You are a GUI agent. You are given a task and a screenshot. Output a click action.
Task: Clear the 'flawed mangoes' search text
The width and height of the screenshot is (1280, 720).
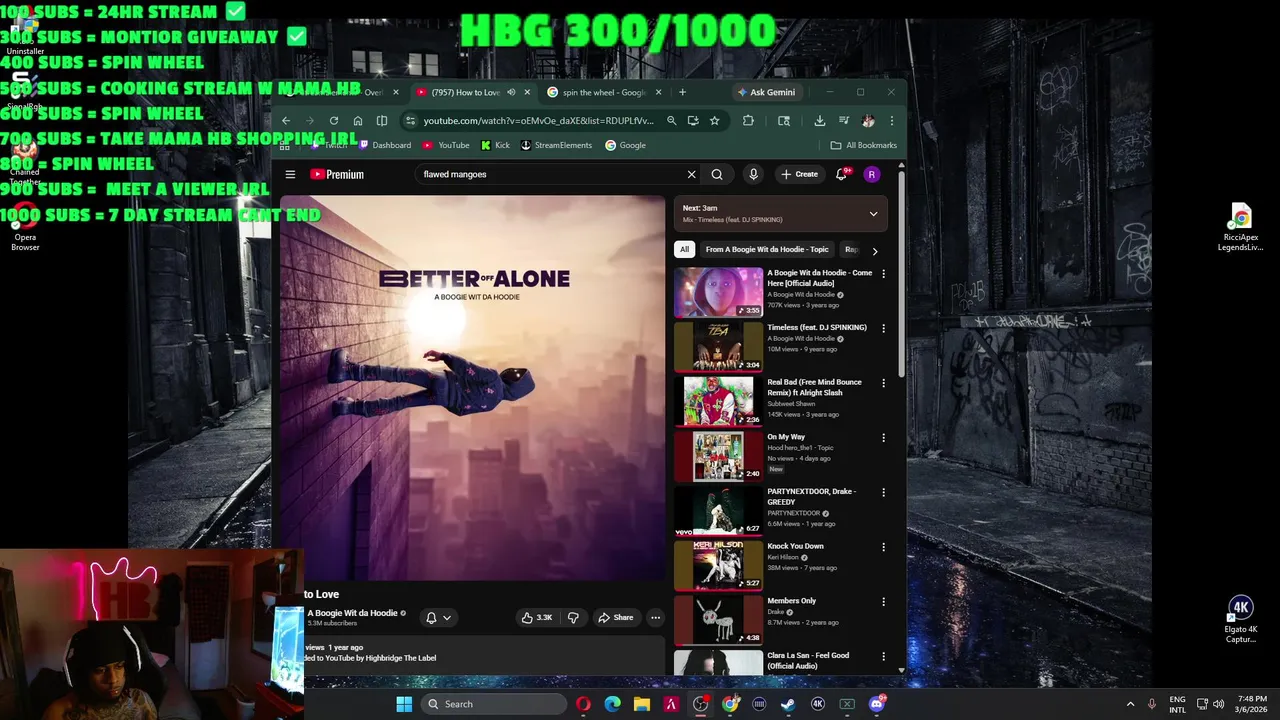(691, 174)
